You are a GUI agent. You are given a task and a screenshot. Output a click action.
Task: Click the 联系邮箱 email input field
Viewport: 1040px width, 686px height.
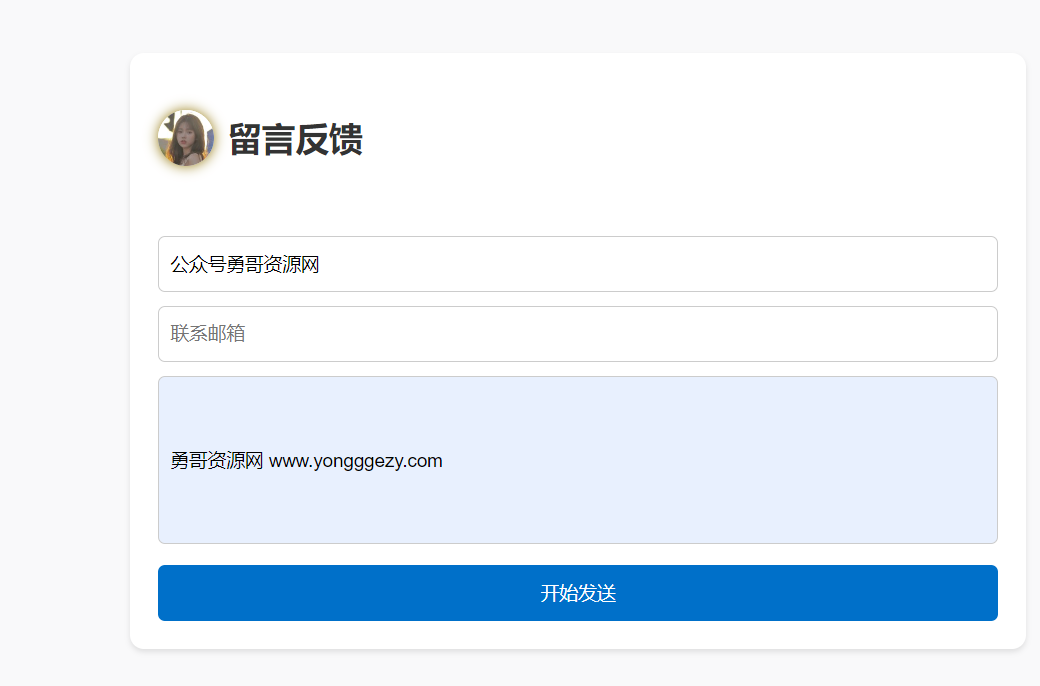[x=578, y=334]
